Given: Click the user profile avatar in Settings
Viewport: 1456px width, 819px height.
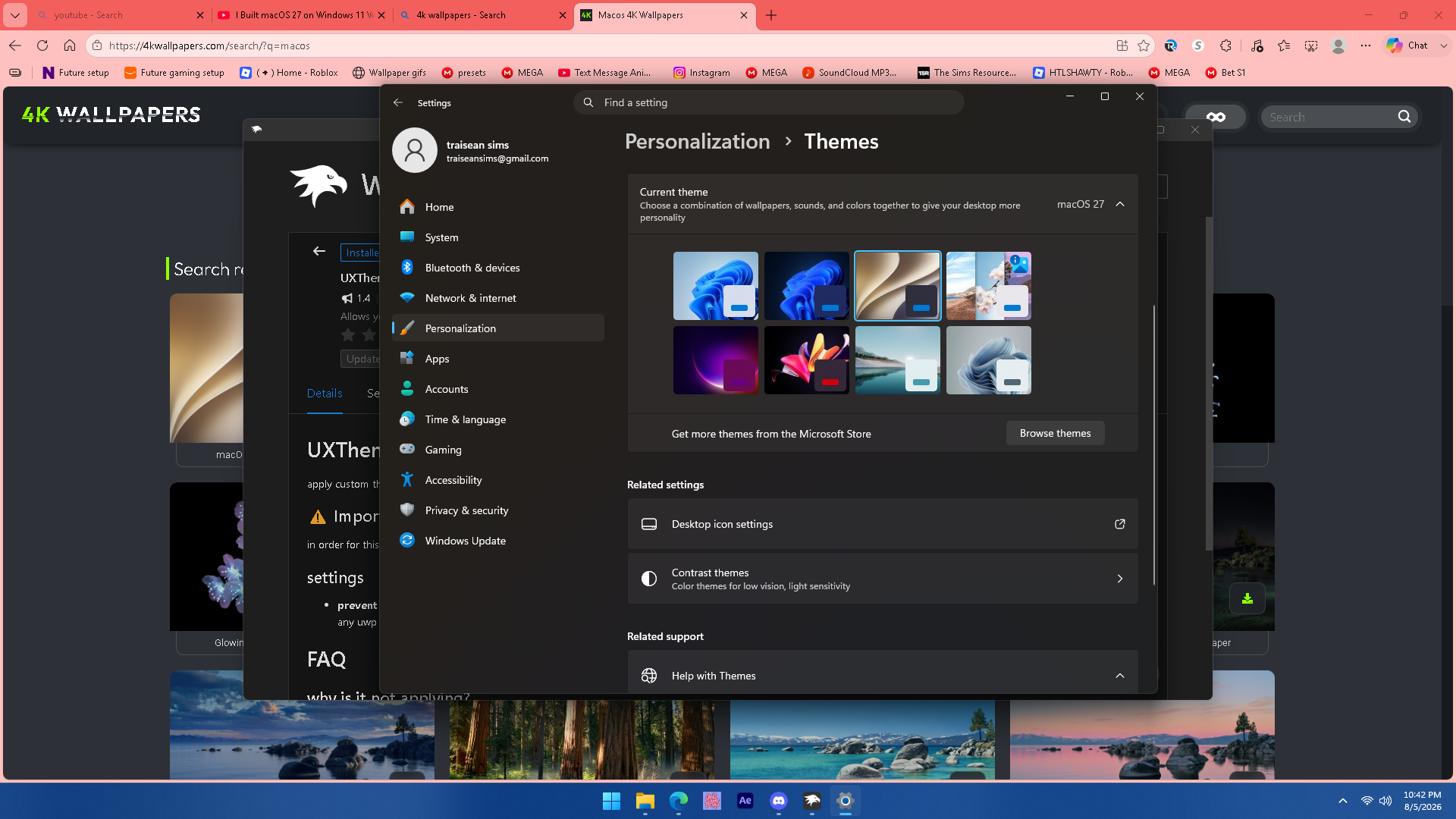Looking at the screenshot, I should click(x=415, y=150).
